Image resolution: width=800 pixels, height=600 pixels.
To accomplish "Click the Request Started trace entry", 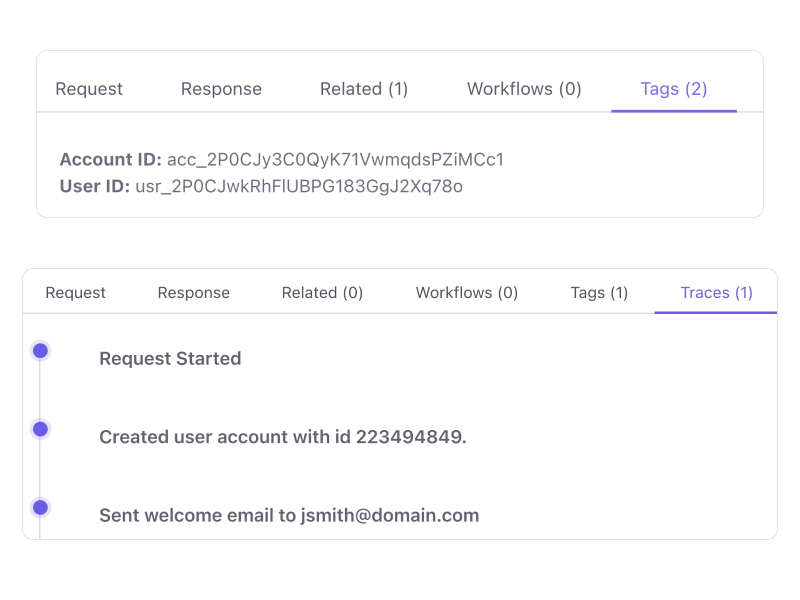I will 170,358.
